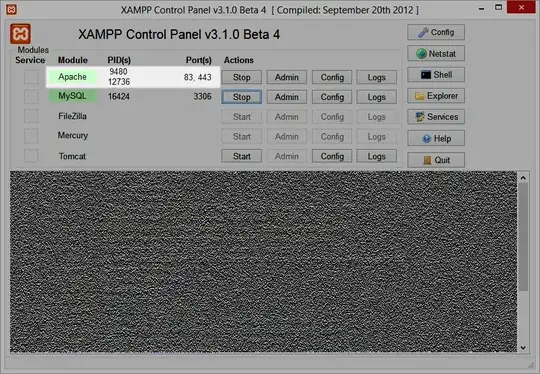Click MySQL port 3306
540x374 pixels.
click(x=202, y=96)
